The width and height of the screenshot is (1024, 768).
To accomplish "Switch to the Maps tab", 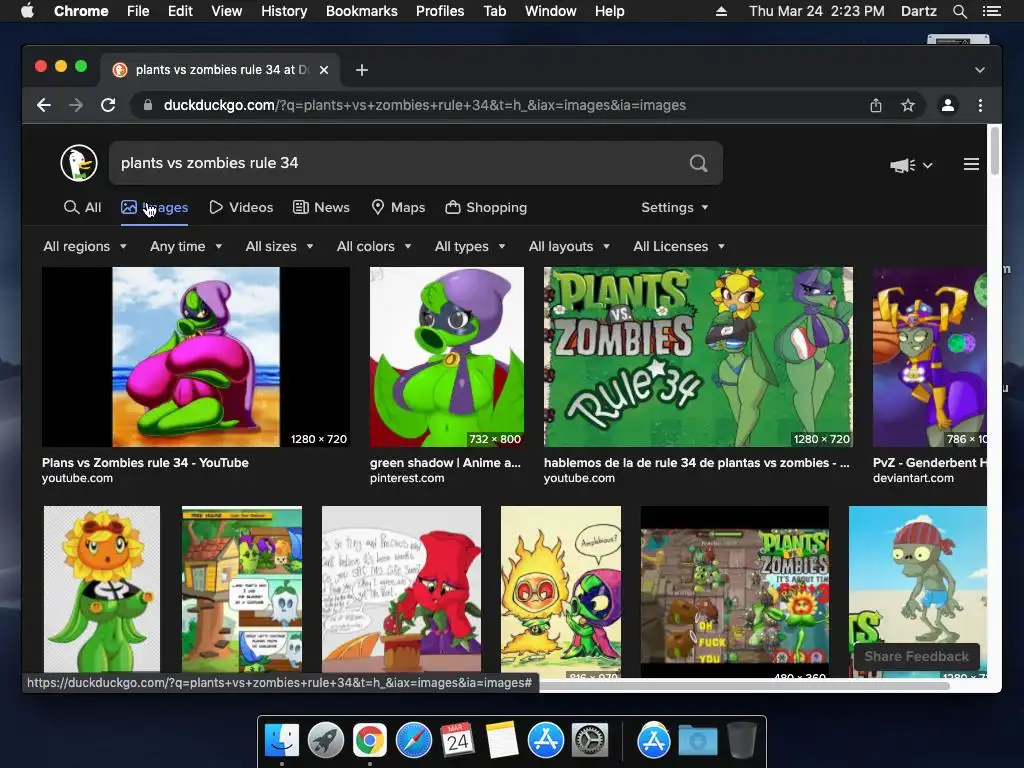I will point(398,208).
